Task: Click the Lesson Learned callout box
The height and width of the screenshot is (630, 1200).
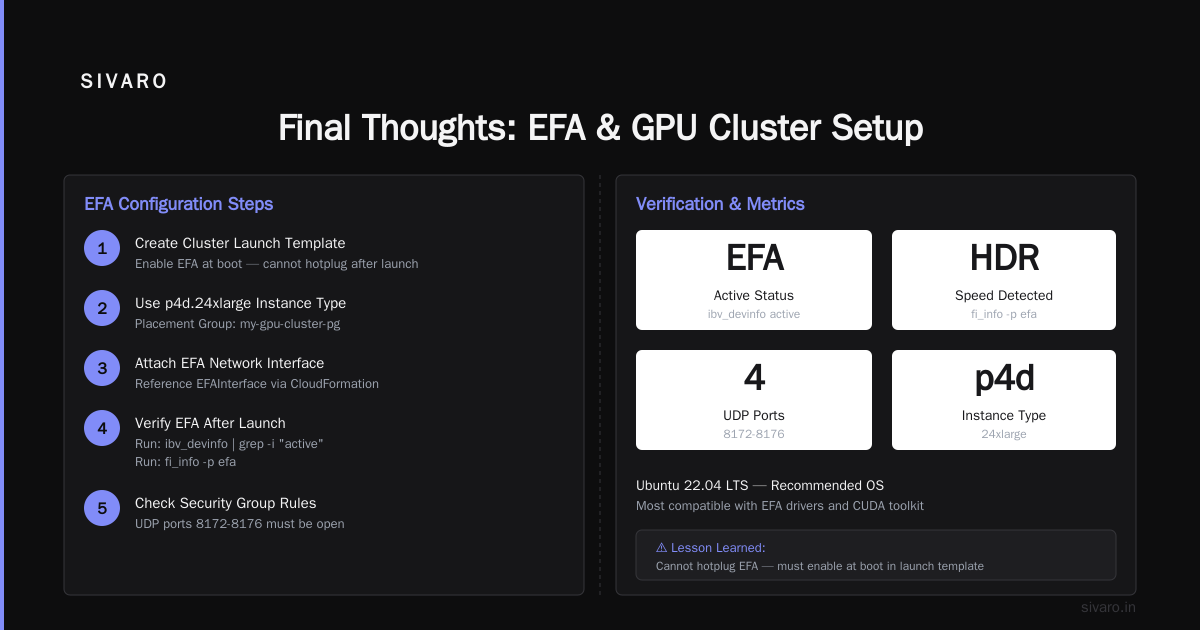Action: click(x=876, y=555)
